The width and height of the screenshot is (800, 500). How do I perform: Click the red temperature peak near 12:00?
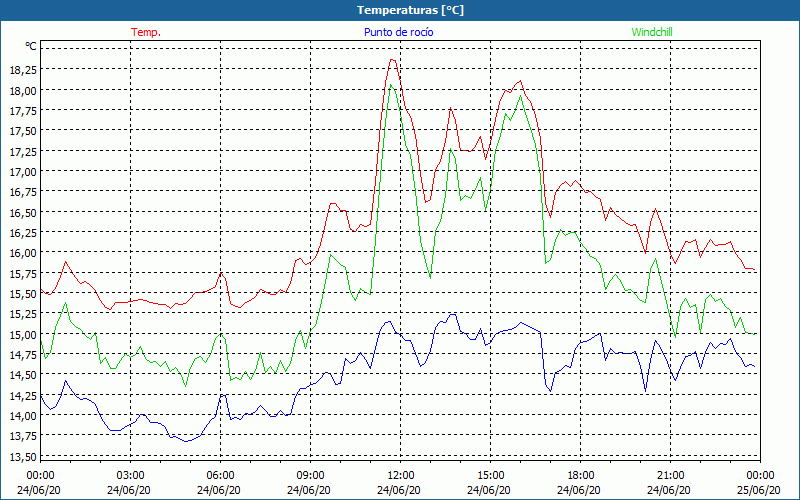(x=393, y=60)
